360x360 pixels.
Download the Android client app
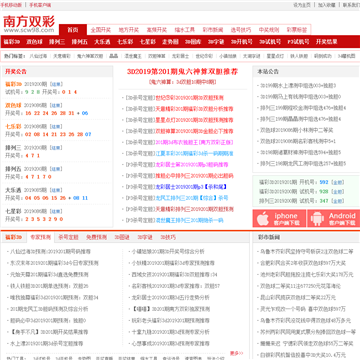(x=333, y=219)
